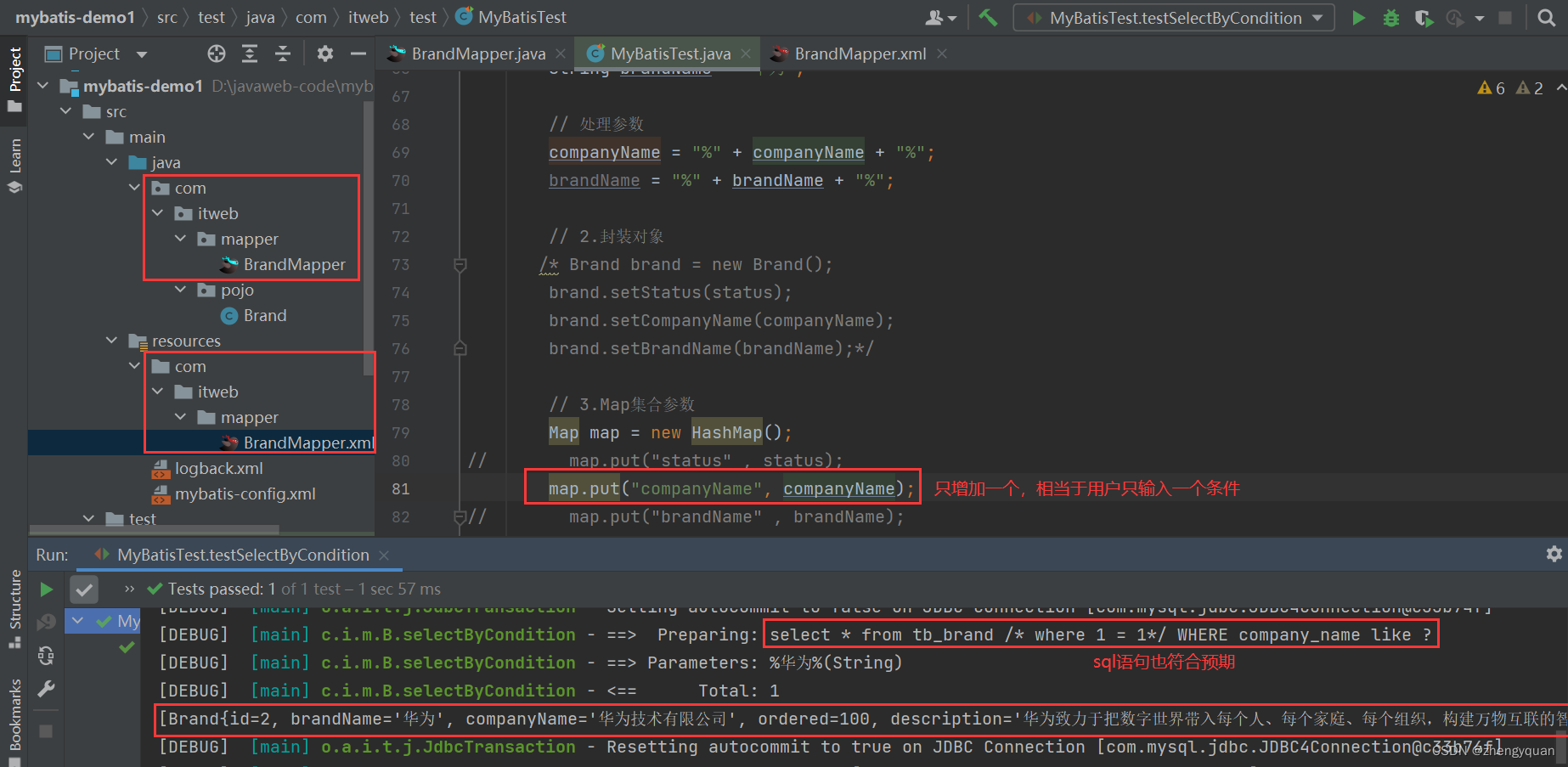Click the Build project hammer icon

tap(988, 18)
